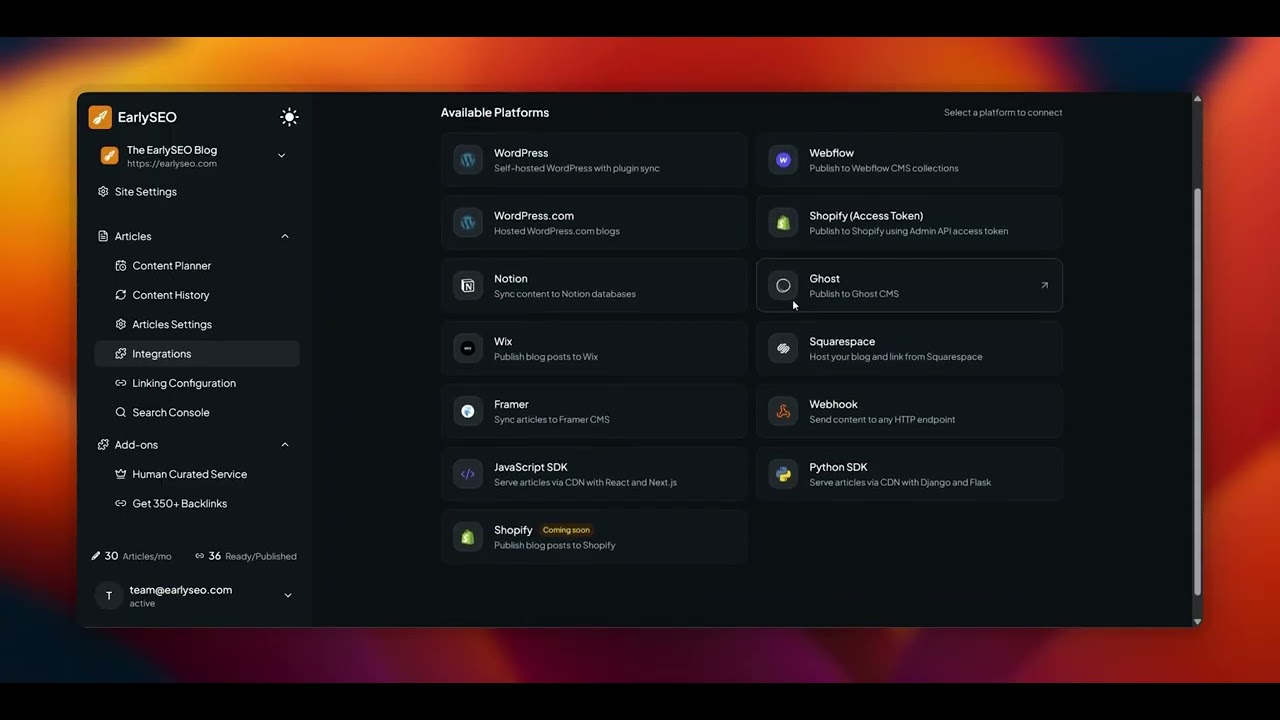Click the Human Curated Service crown icon
This screenshot has height=720, width=1280.
point(121,475)
